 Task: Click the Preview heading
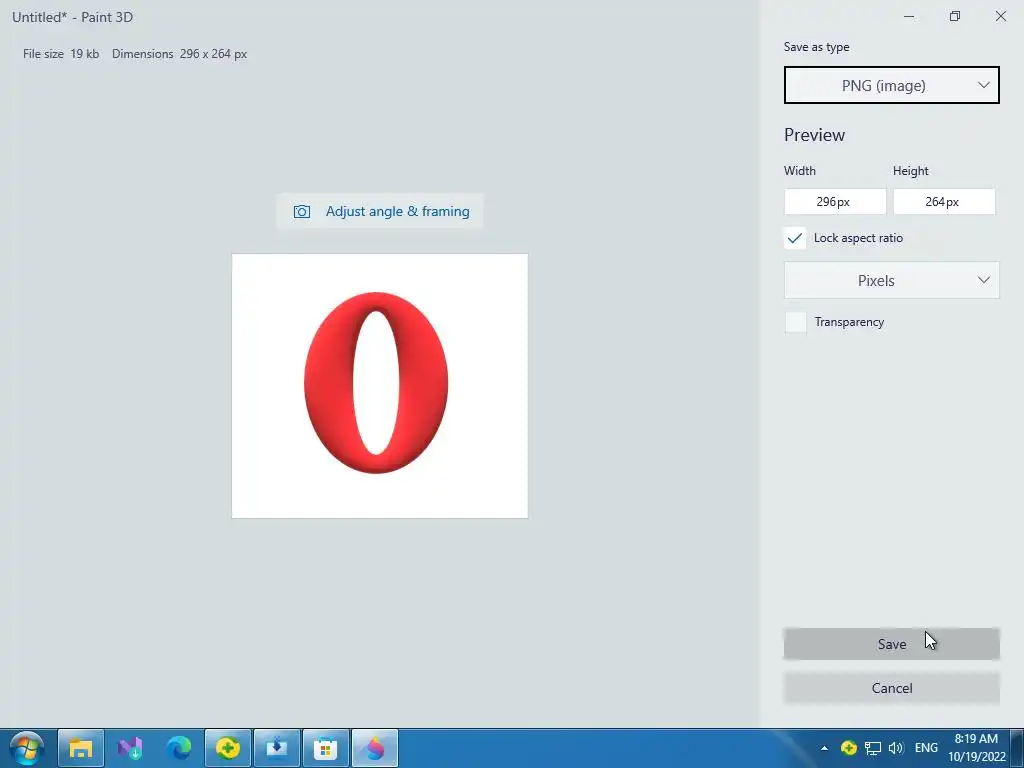click(814, 135)
